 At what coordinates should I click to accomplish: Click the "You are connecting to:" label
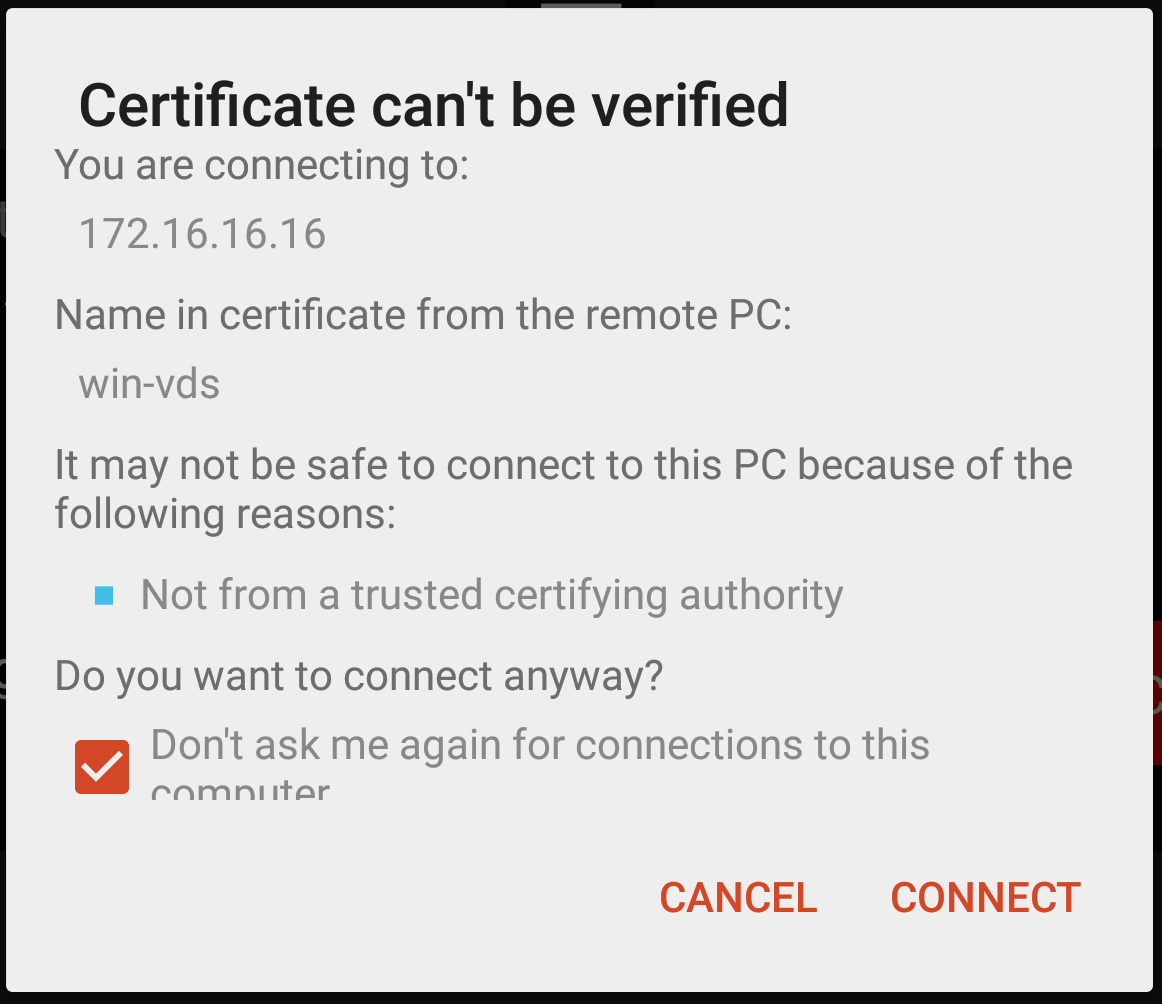coord(262,165)
